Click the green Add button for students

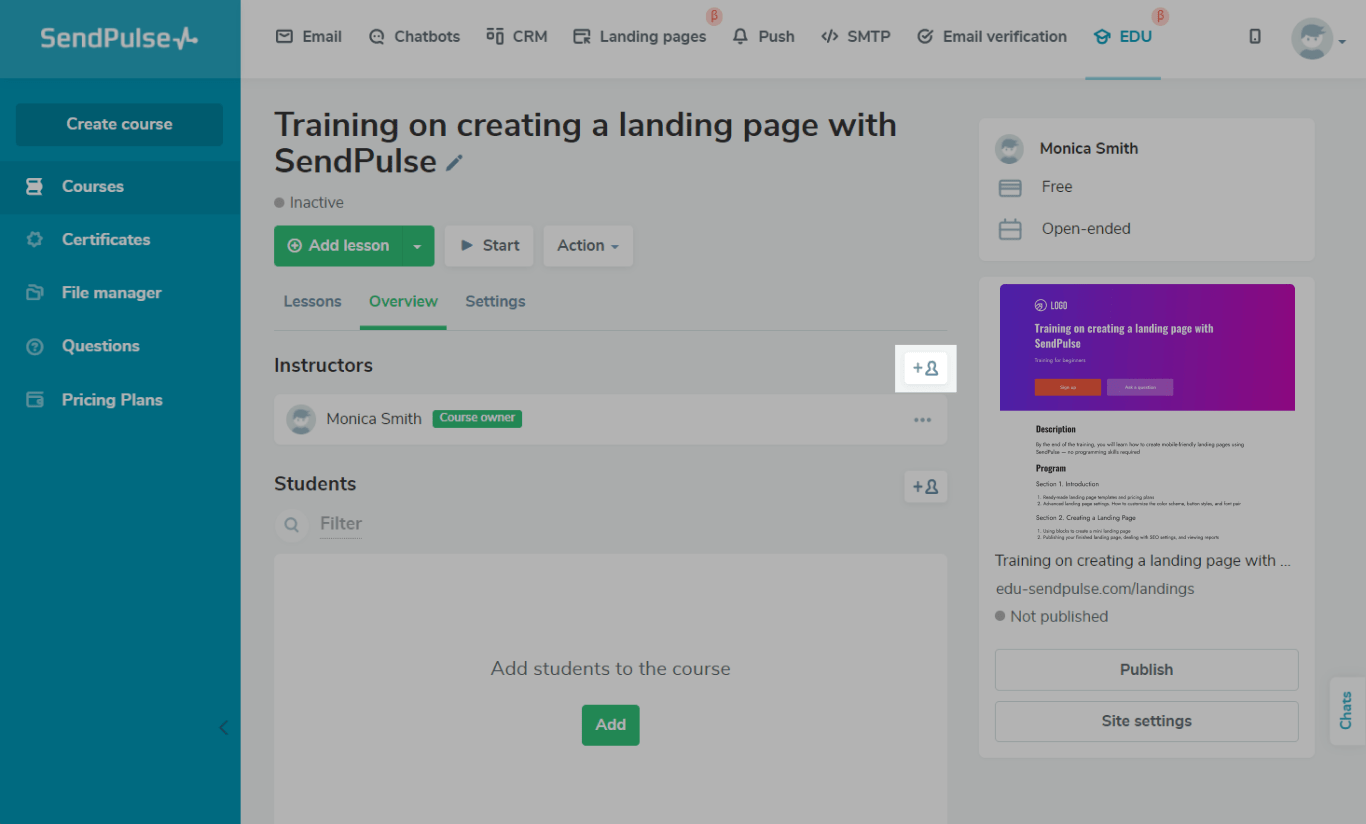pos(610,725)
